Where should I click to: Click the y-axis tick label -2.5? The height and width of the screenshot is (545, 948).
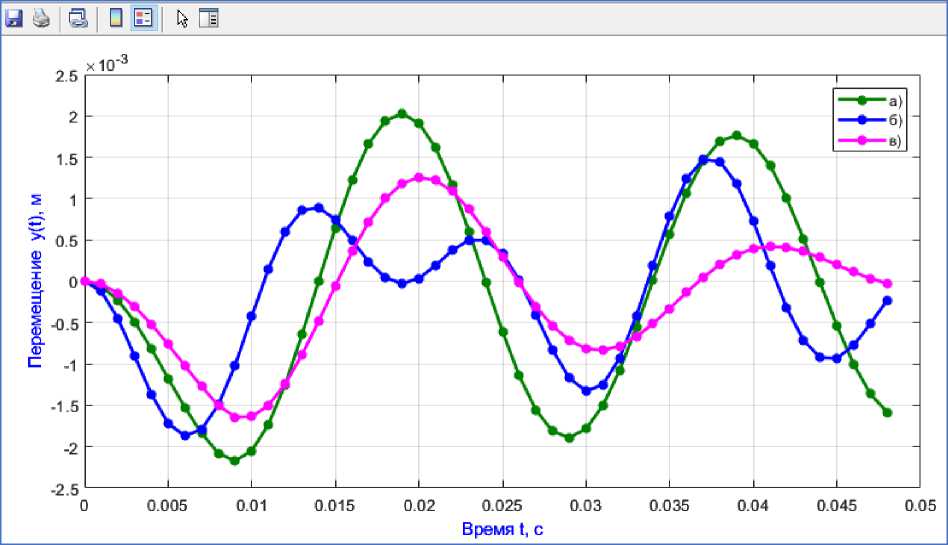[x=65, y=489]
